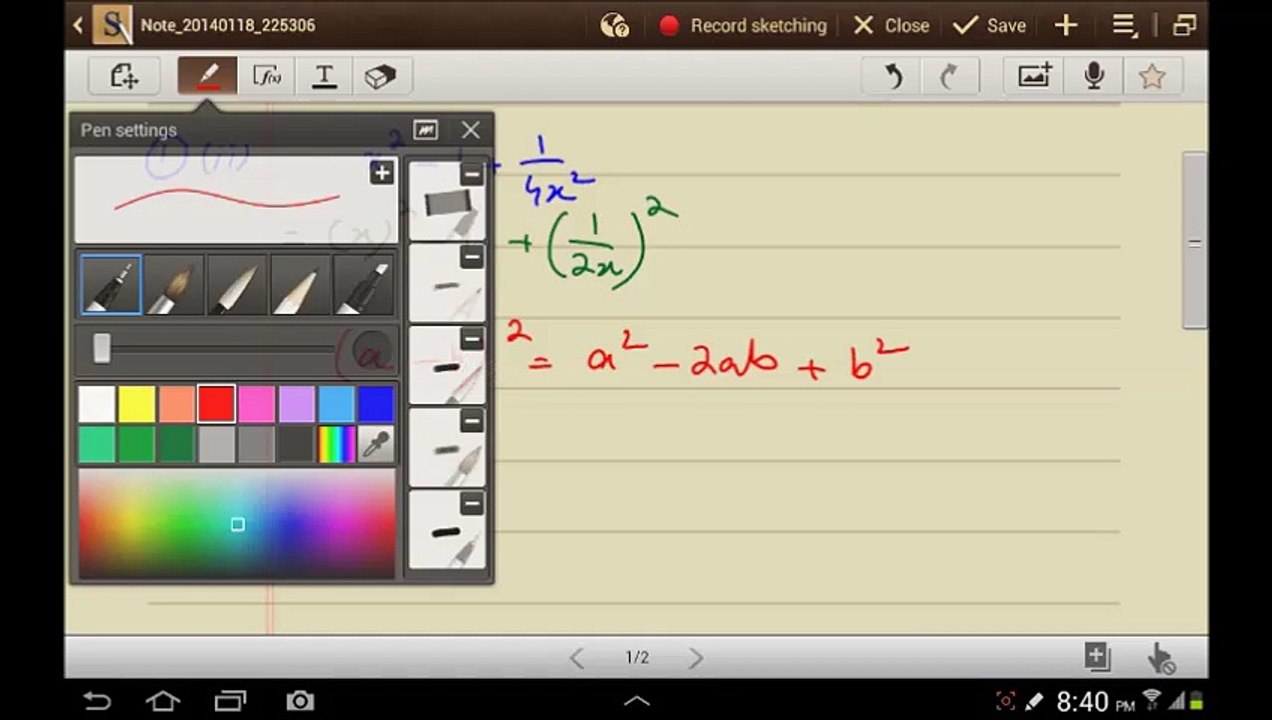Open Android recent apps button
The width and height of the screenshot is (1272, 720).
click(x=230, y=701)
